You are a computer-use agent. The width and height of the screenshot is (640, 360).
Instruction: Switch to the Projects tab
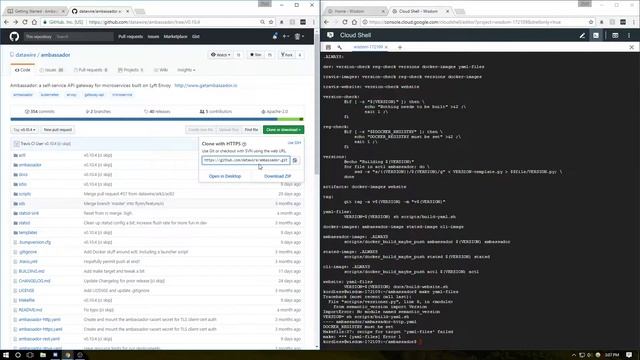tap(131, 70)
